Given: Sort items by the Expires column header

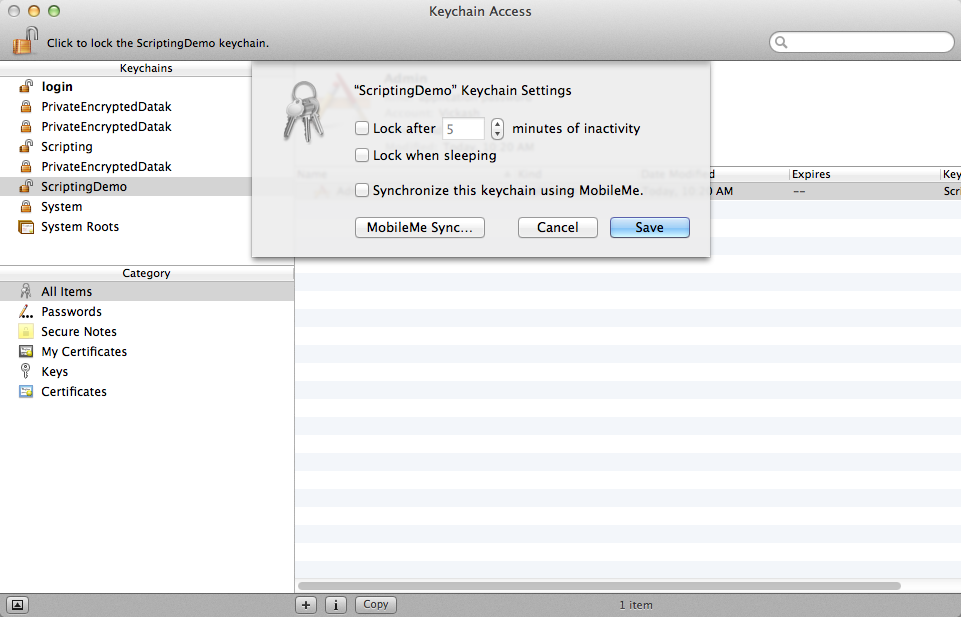Looking at the screenshot, I should click(x=810, y=174).
